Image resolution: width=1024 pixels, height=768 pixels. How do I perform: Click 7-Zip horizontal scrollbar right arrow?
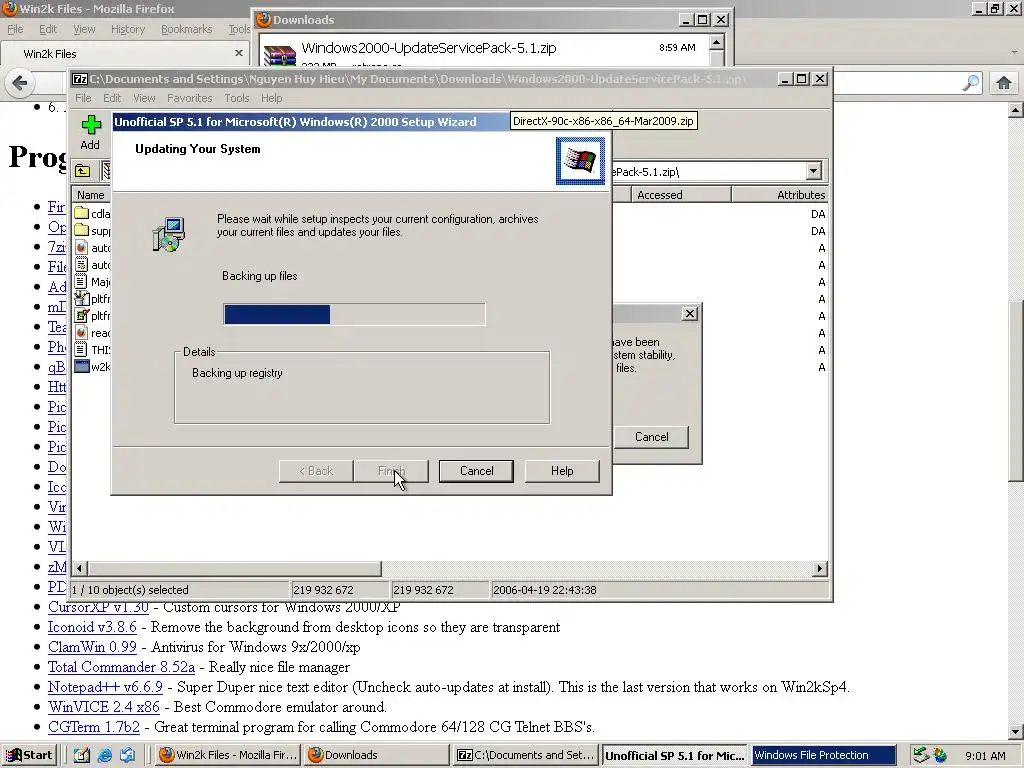pos(820,569)
